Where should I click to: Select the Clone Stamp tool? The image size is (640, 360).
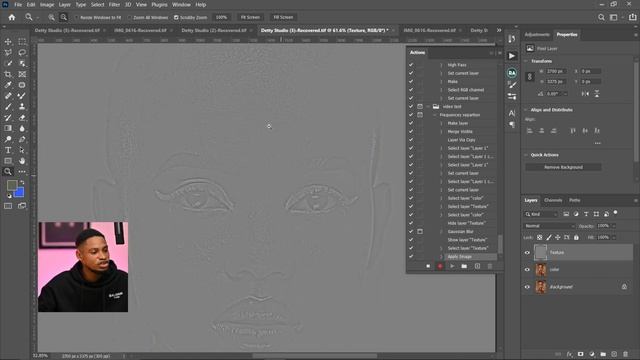pos(22,107)
